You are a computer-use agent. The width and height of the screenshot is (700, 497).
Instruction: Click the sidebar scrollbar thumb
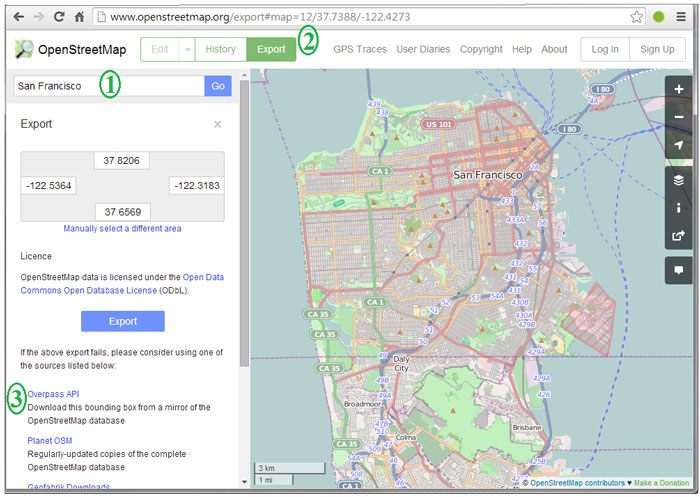click(244, 223)
